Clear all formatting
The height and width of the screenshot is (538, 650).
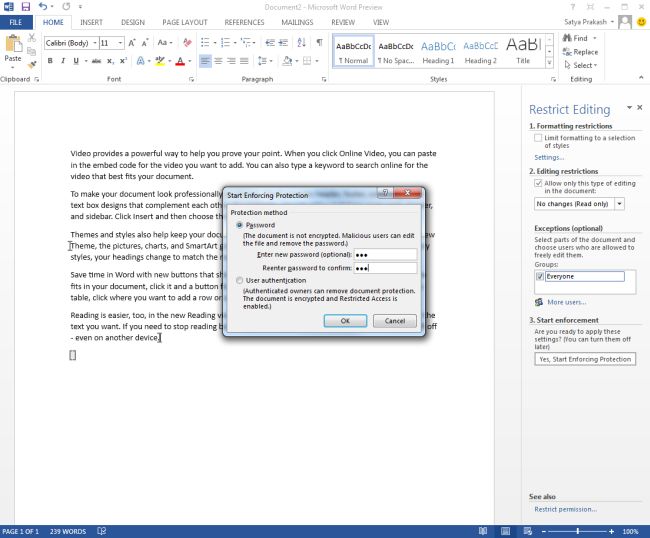click(187, 43)
